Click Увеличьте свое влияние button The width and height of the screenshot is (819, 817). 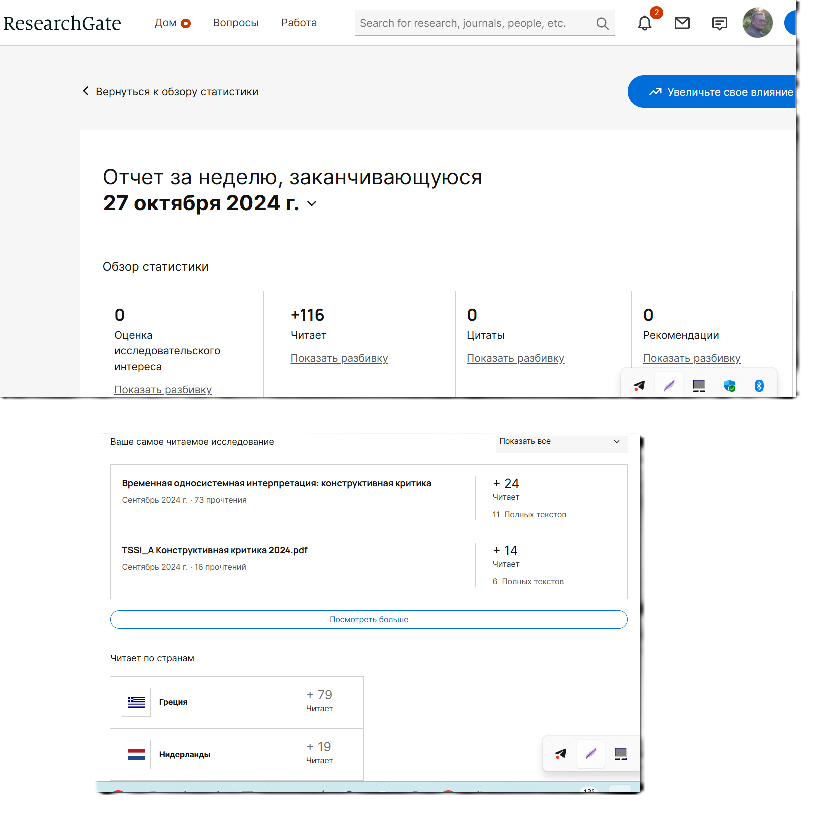pyautogui.click(x=712, y=92)
